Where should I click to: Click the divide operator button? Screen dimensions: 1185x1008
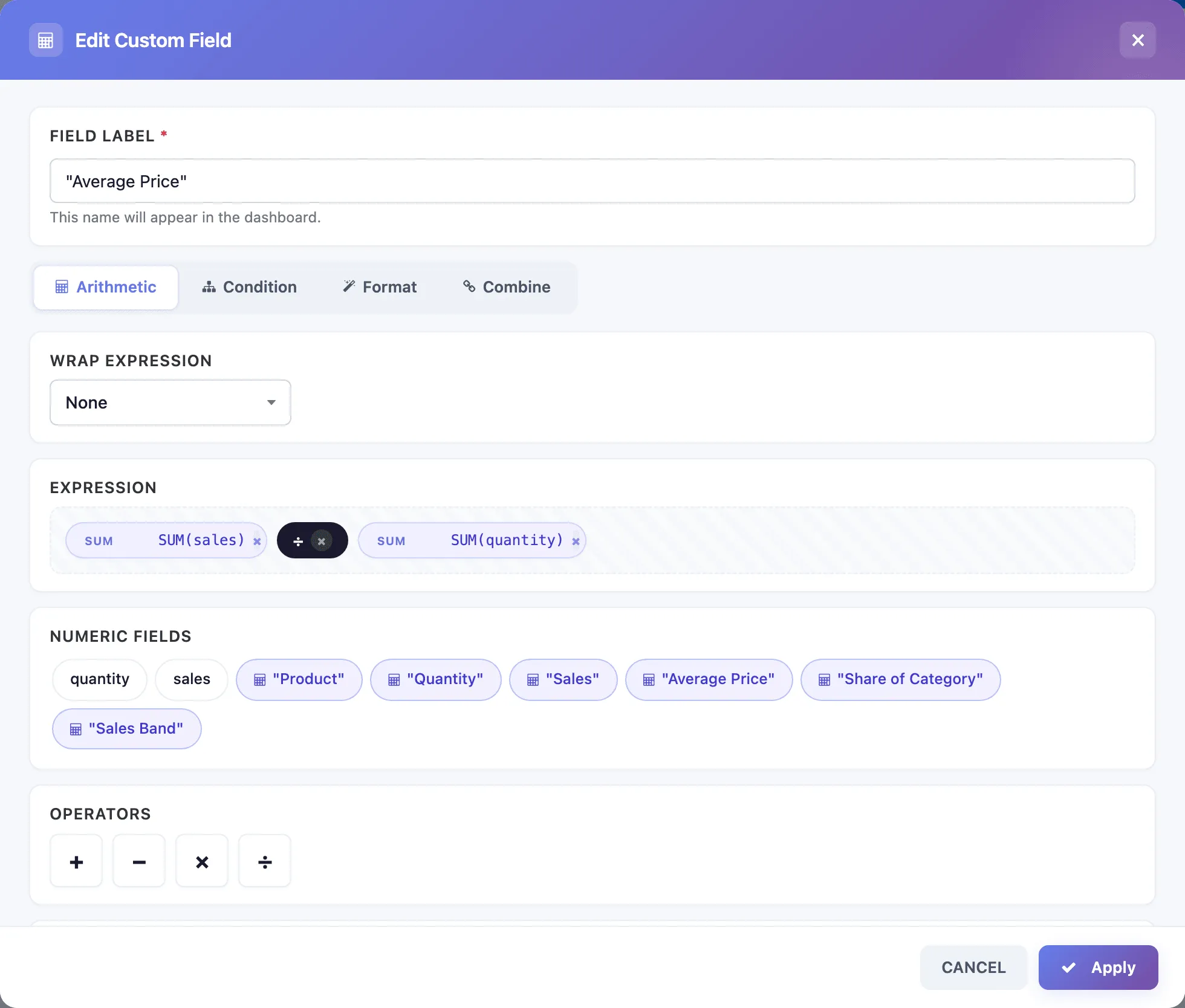tap(265, 861)
